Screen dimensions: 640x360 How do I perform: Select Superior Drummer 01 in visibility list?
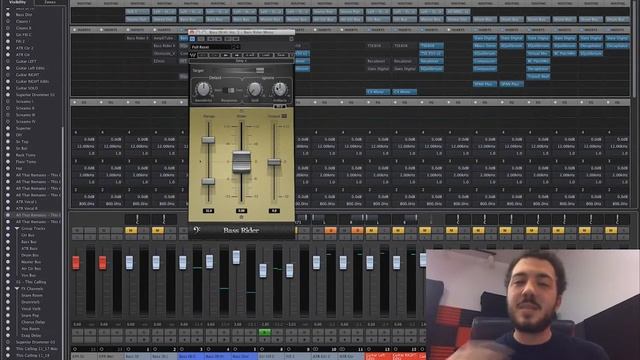(x=35, y=95)
